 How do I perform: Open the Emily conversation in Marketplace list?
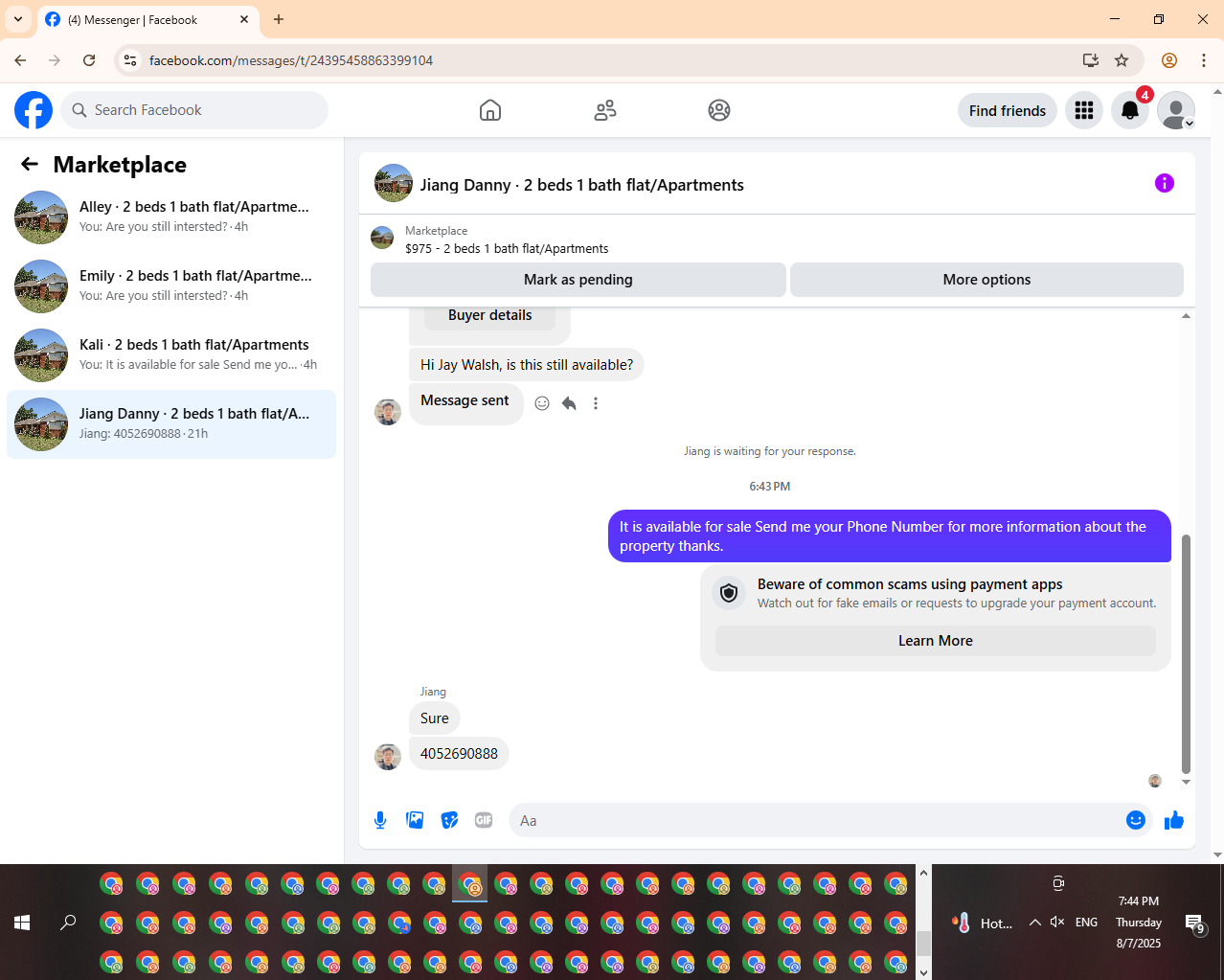click(171, 286)
